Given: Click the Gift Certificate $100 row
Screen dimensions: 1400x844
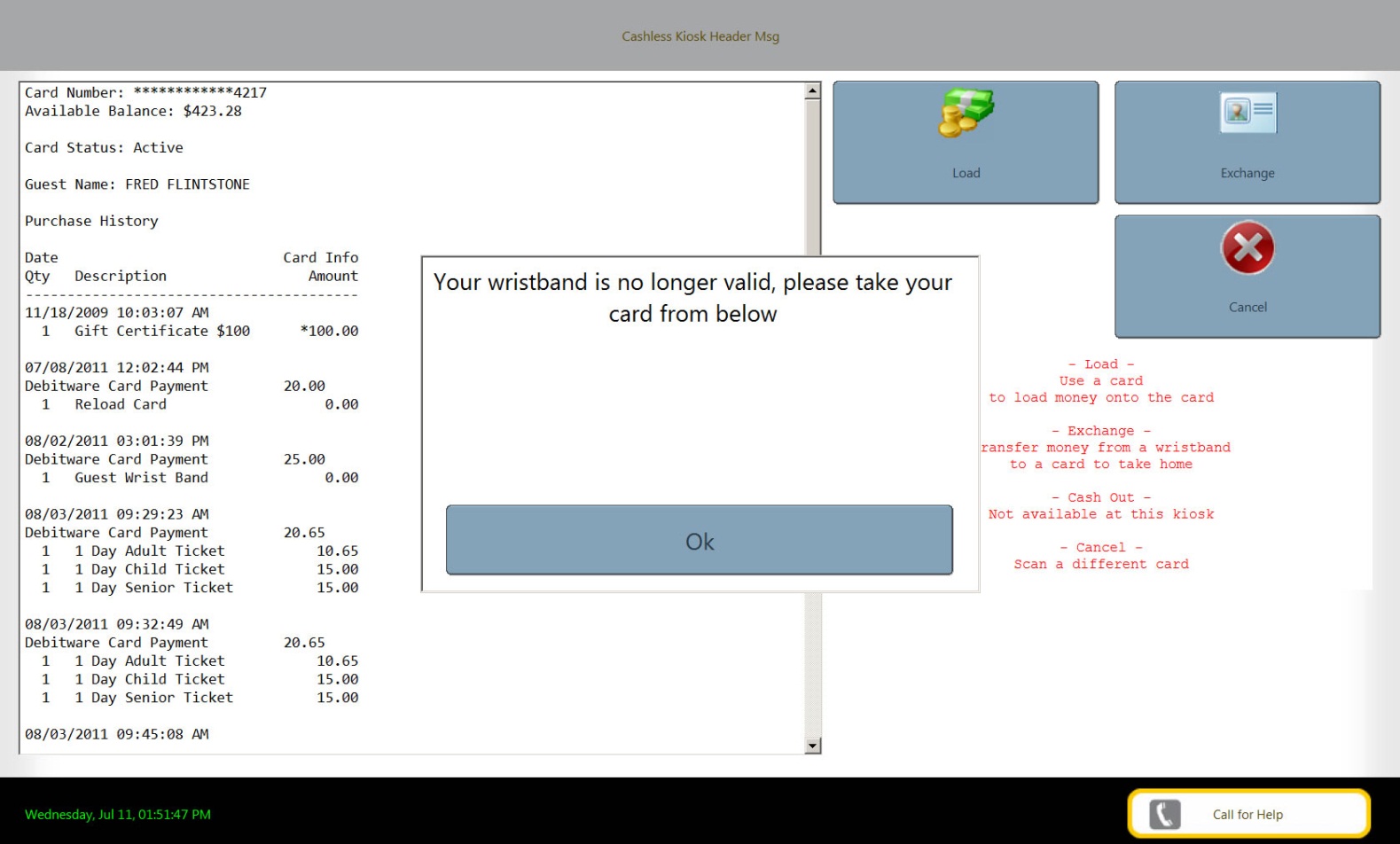Looking at the screenshot, I should tap(192, 331).
